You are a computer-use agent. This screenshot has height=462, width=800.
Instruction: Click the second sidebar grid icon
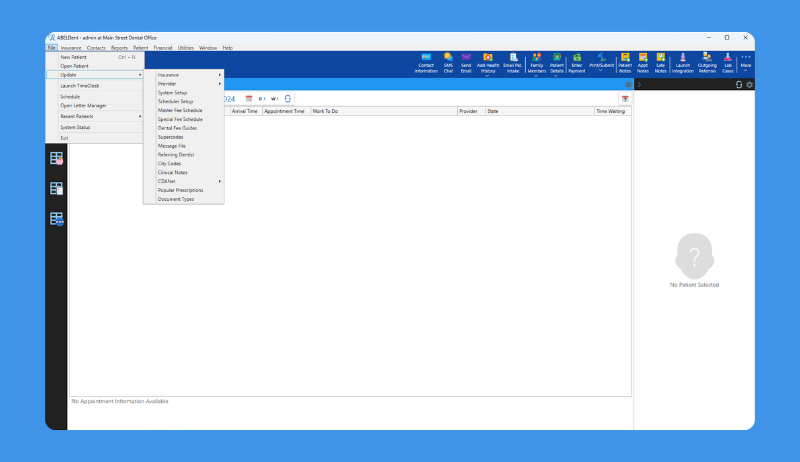click(x=57, y=188)
